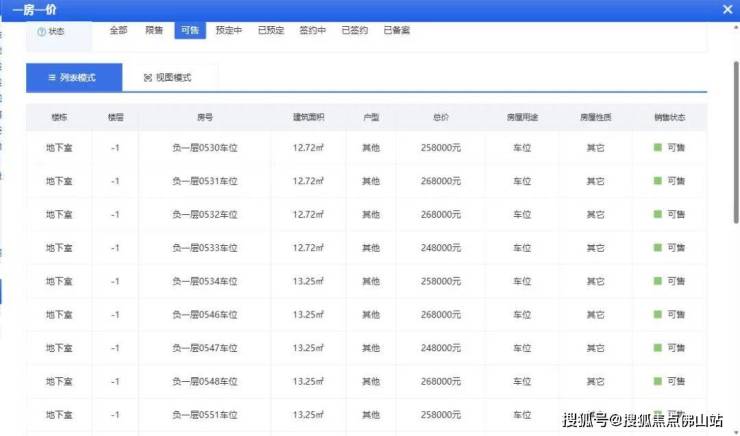Click the 总价 column header
Screen dimensions: 740x436
[440, 117]
